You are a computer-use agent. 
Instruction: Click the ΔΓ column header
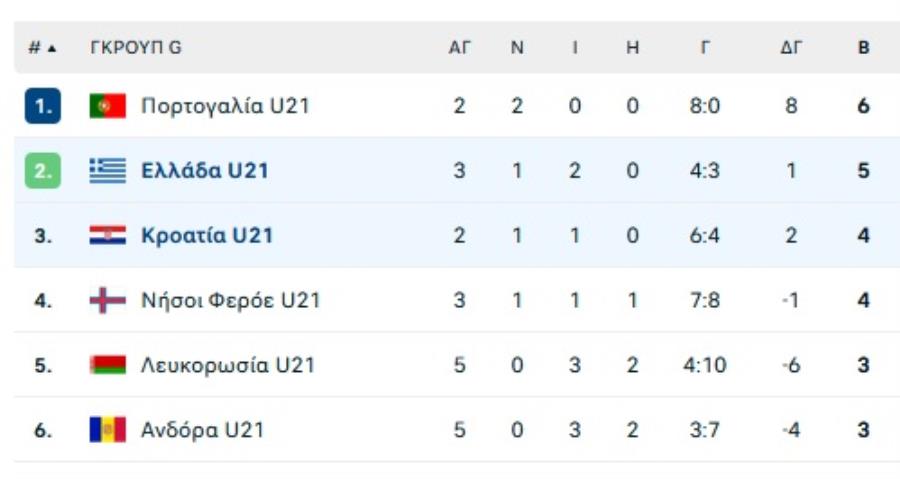click(791, 48)
